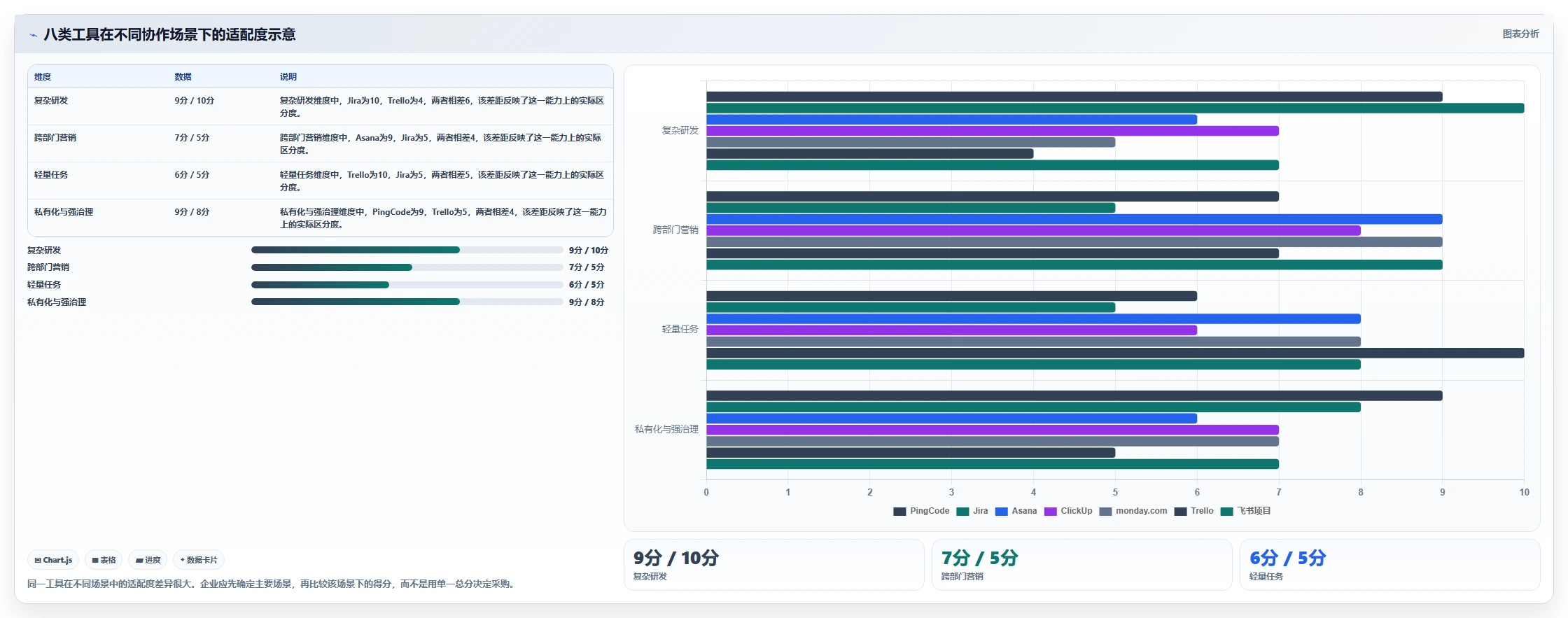Click the 复杂研发 progress bar

click(407, 250)
